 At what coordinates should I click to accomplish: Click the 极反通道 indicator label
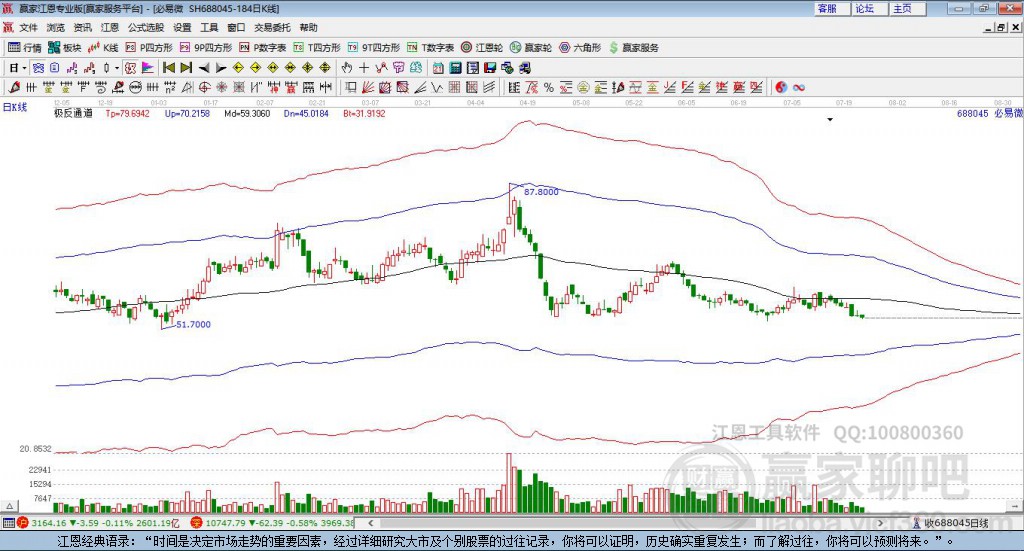(x=73, y=114)
